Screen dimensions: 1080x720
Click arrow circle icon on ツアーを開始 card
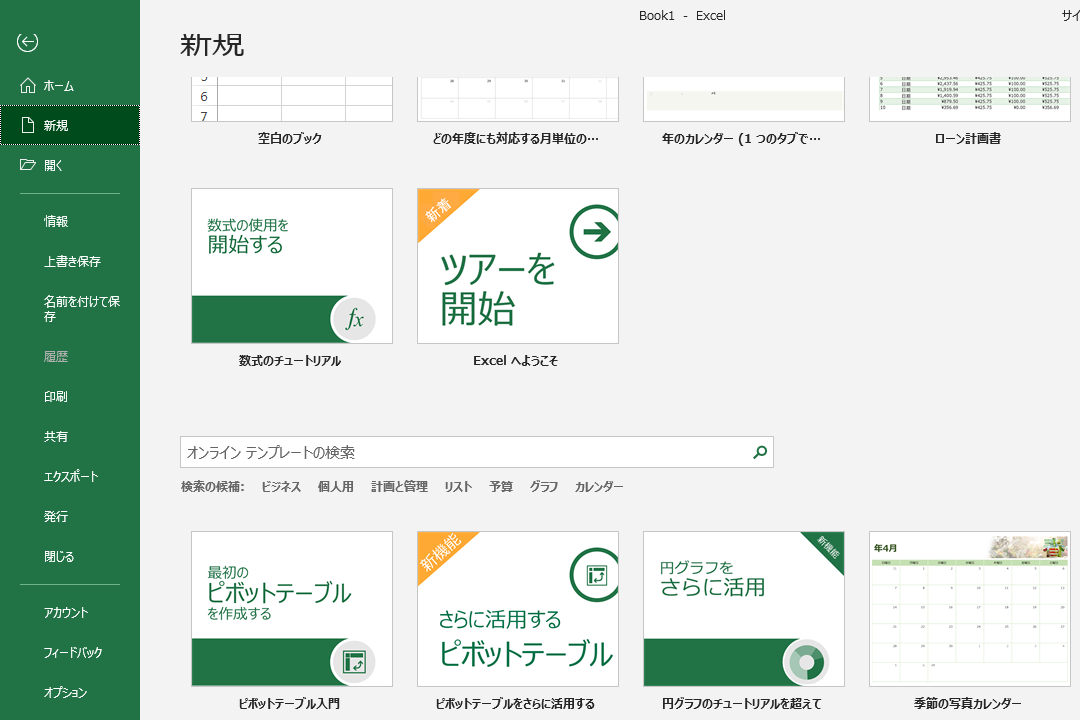click(594, 232)
